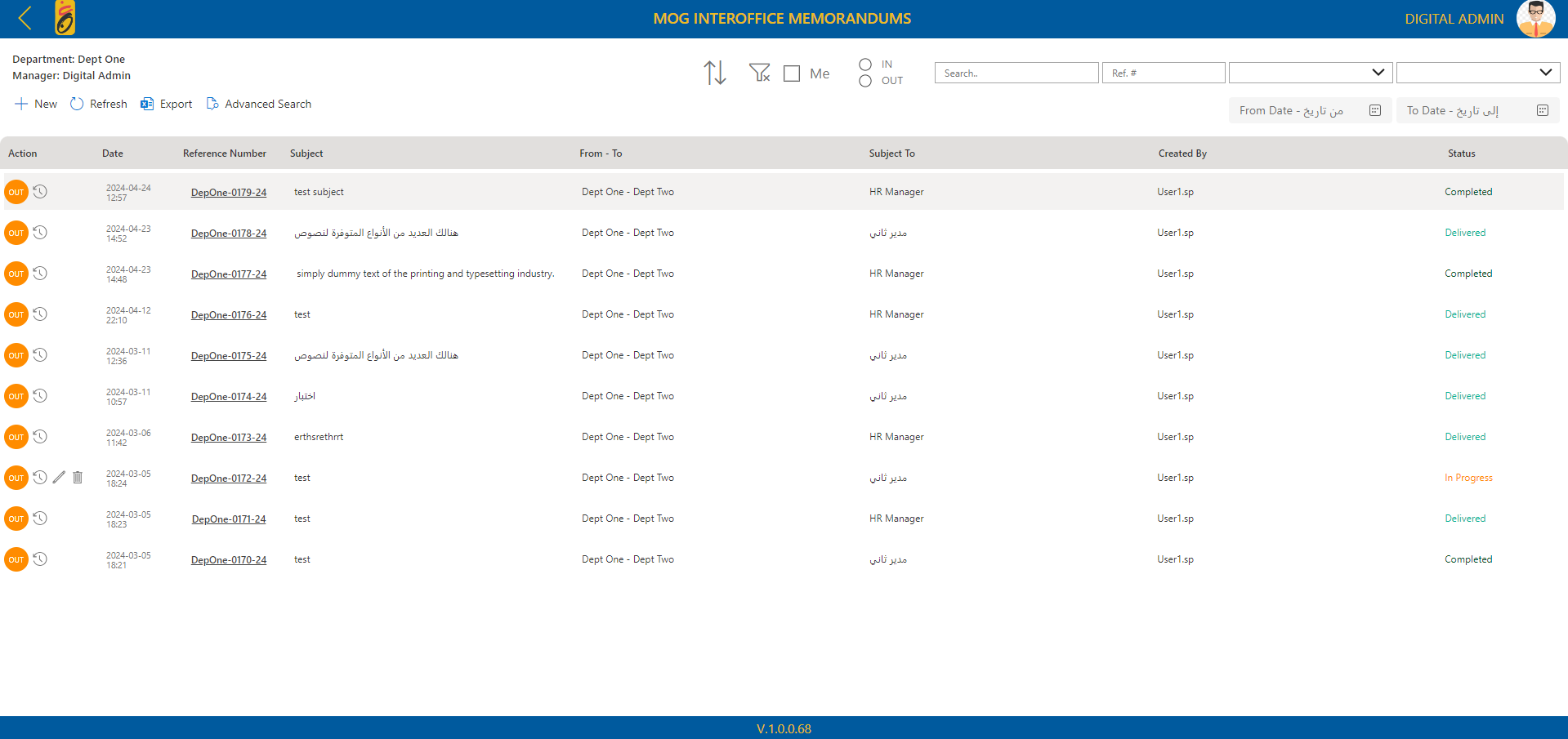
Task: Open the From Date calendar picker
Action: (1375, 110)
